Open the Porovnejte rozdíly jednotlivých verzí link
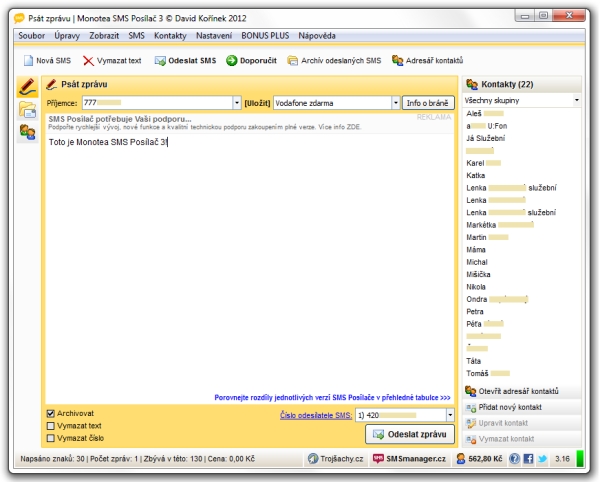 pyautogui.click(x=332, y=397)
